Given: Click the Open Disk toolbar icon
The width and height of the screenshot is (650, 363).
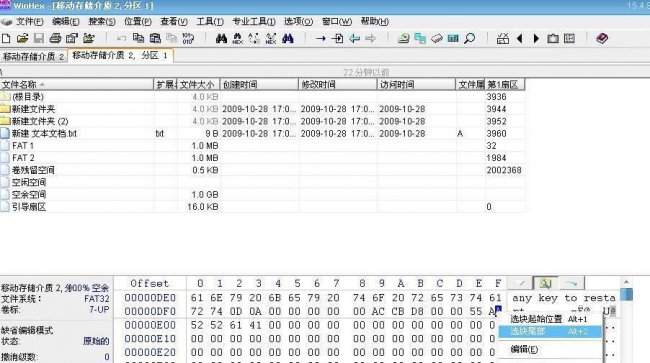Looking at the screenshot, I should (403, 39).
